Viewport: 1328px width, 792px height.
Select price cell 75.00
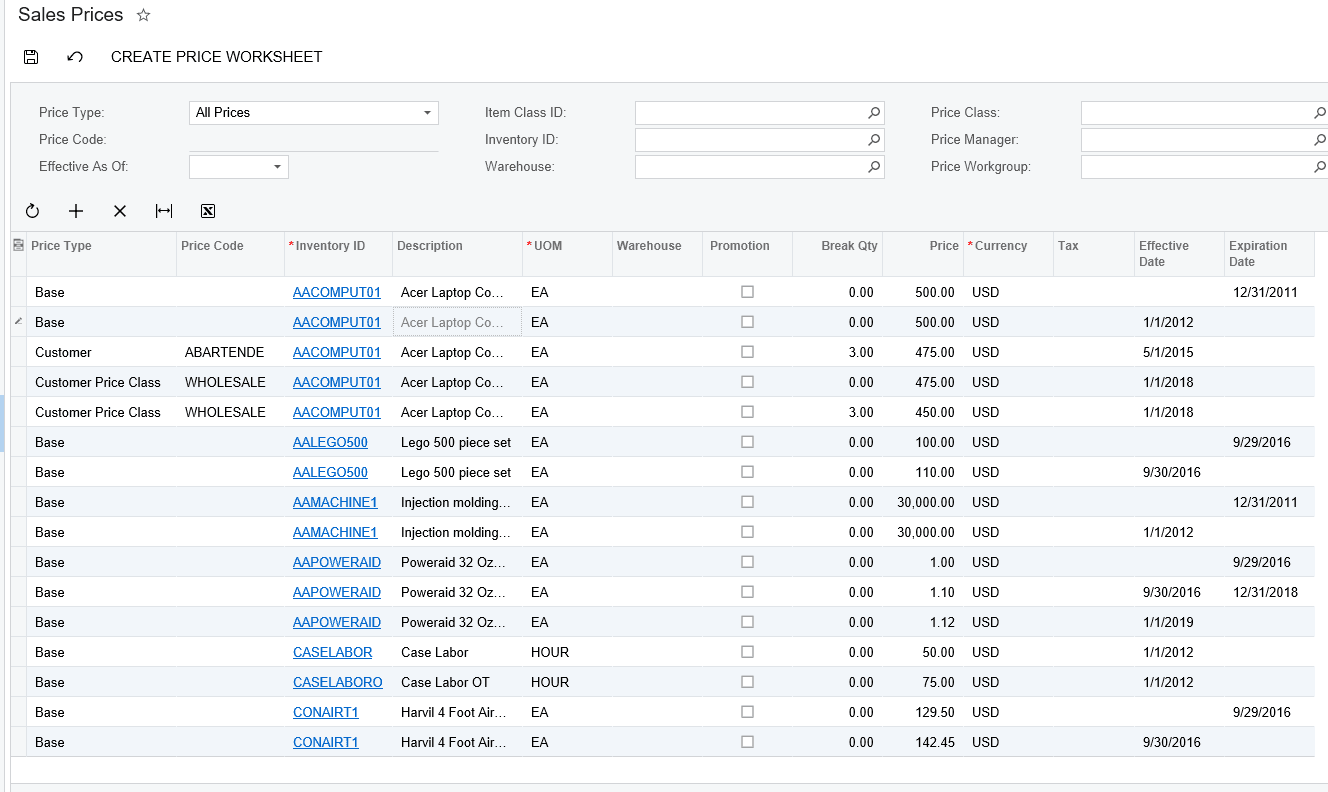923,682
